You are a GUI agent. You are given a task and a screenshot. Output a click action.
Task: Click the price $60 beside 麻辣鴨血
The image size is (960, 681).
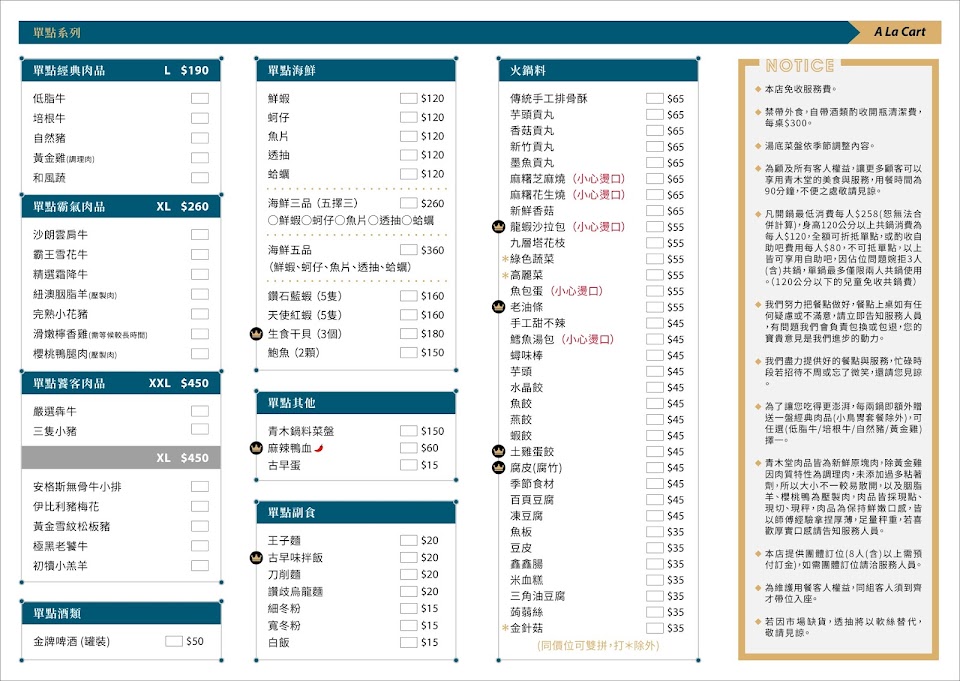click(429, 448)
